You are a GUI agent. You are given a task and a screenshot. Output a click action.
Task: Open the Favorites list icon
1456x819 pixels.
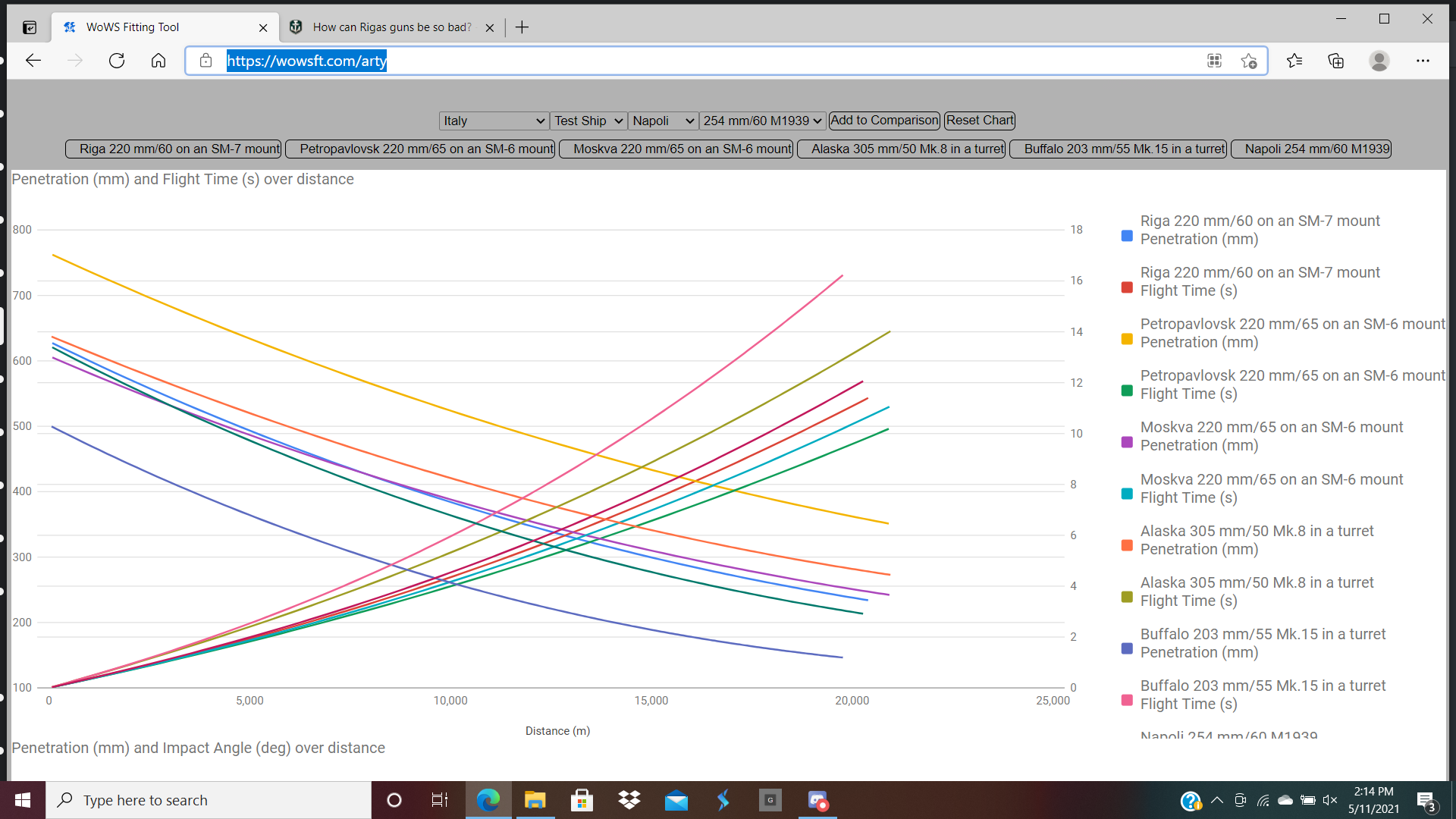click(x=1294, y=61)
